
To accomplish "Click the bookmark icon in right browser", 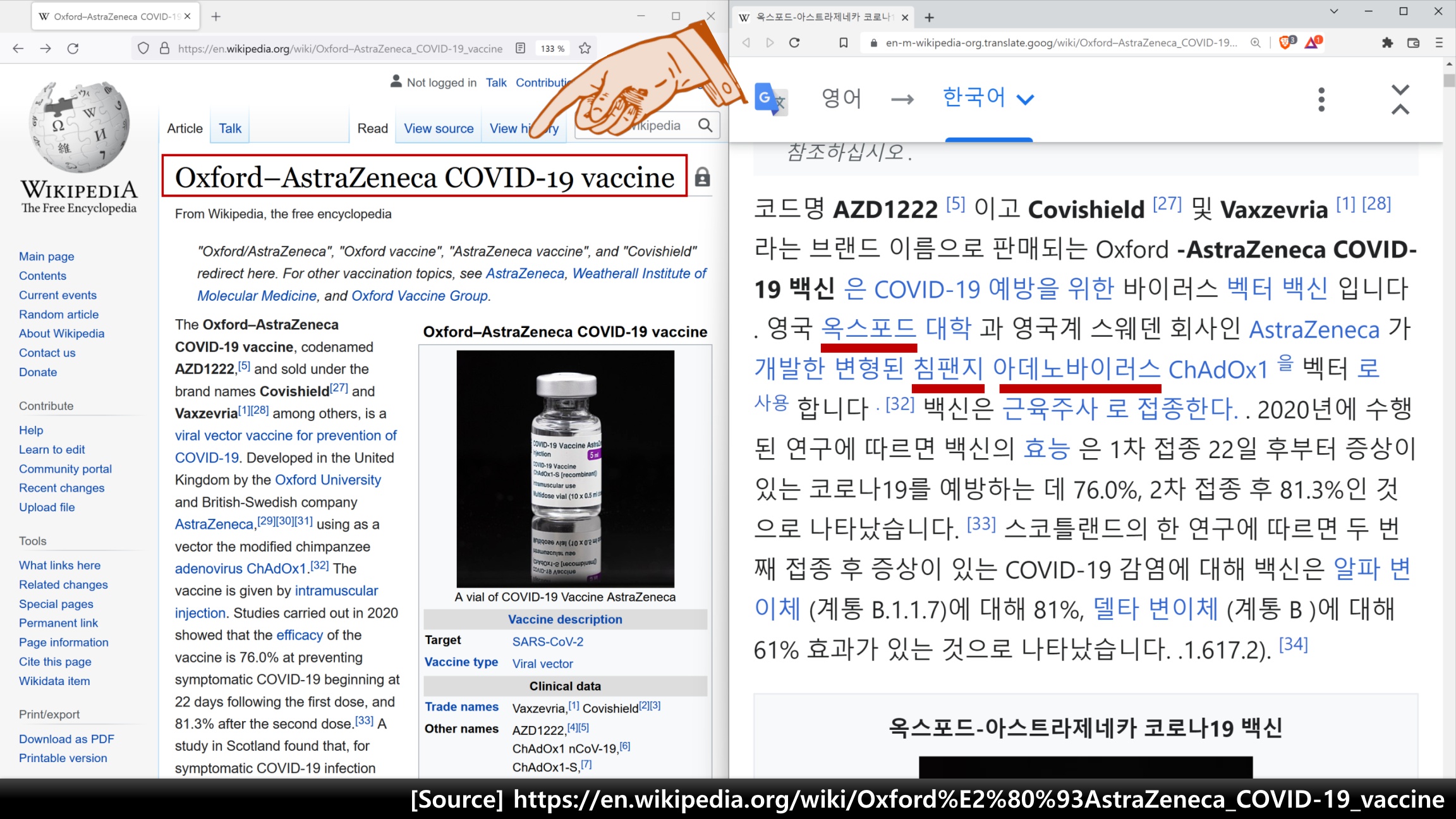I will 843,42.
